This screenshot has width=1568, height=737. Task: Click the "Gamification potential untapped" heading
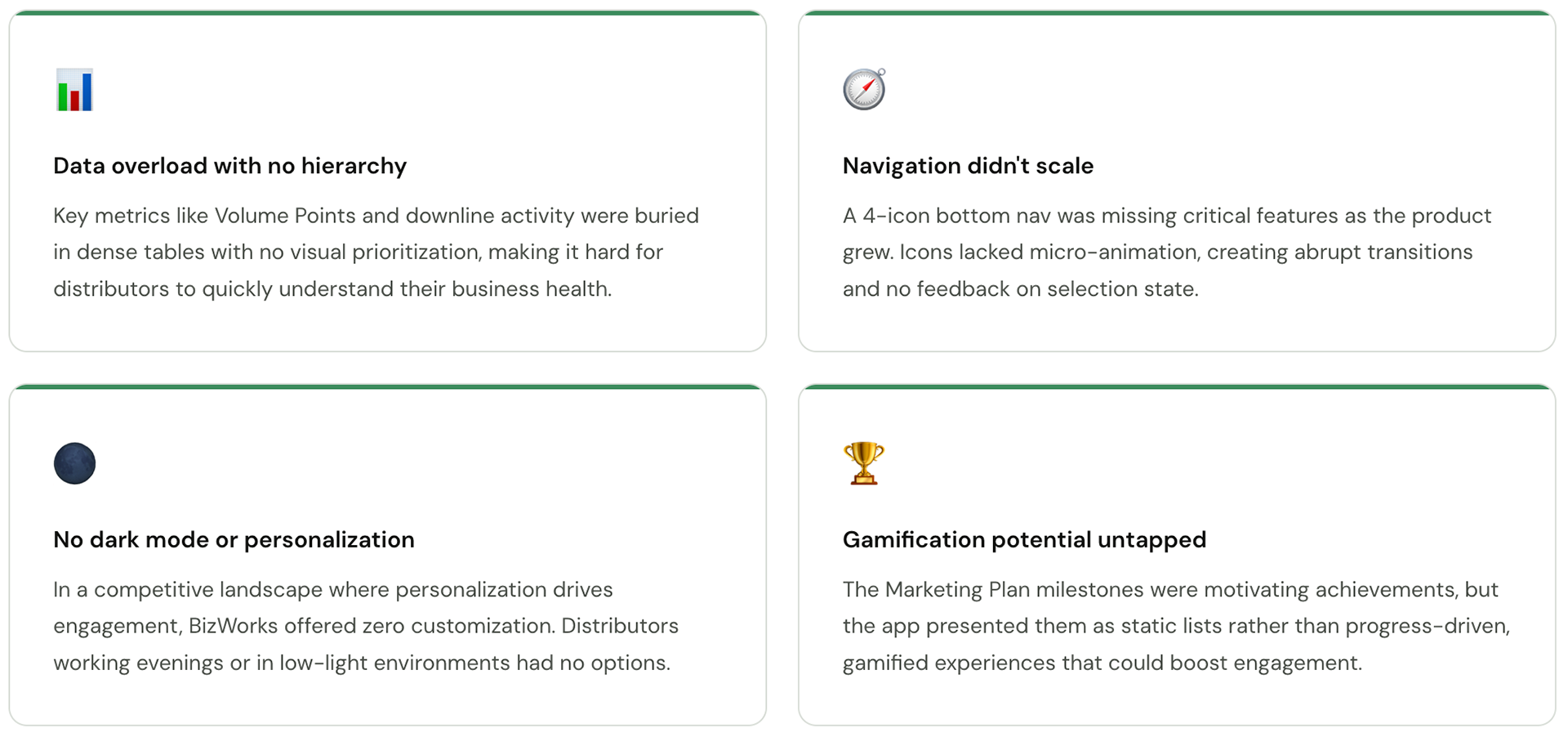(1024, 539)
